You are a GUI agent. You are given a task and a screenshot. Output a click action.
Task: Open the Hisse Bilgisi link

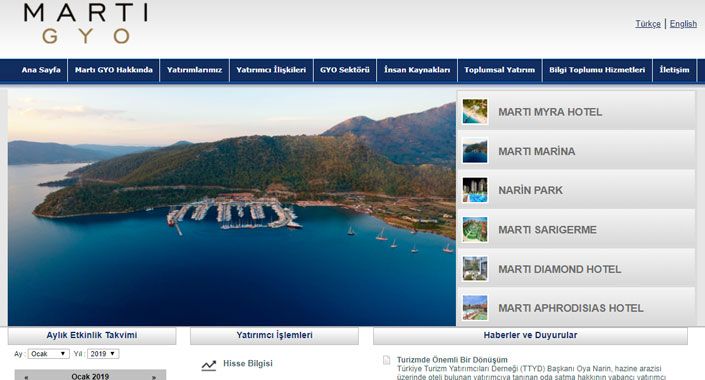click(x=248, y=363)
